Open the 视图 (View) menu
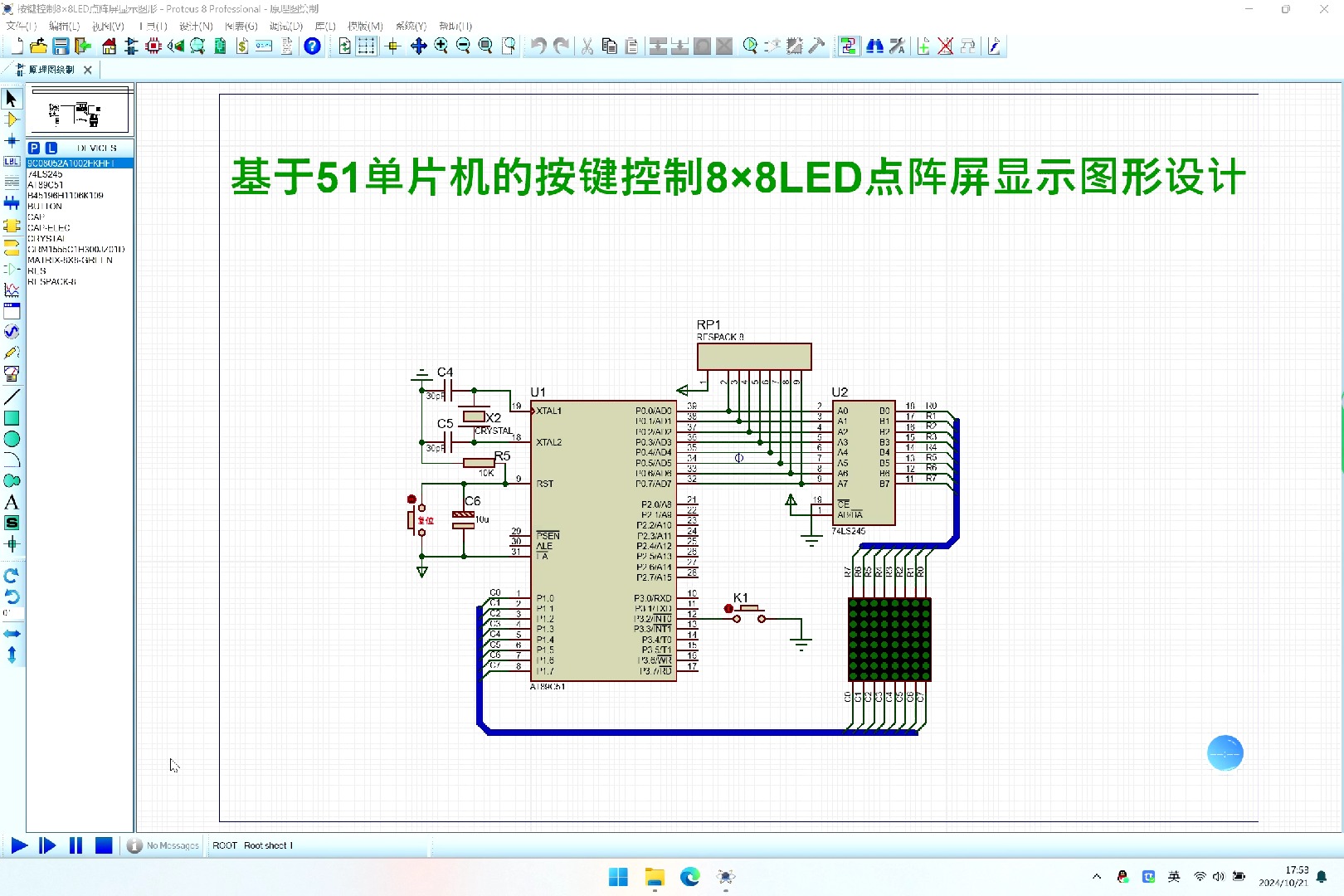The image size is (1344, 896). point(108,27)
